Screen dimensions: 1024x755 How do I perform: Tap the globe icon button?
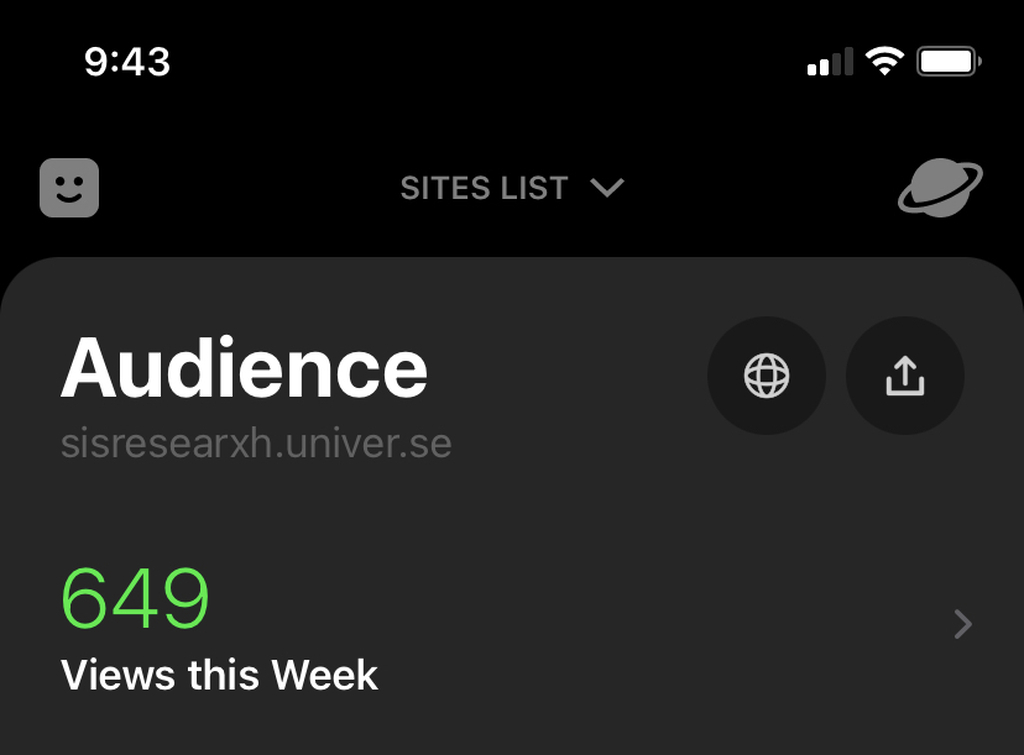766,376
